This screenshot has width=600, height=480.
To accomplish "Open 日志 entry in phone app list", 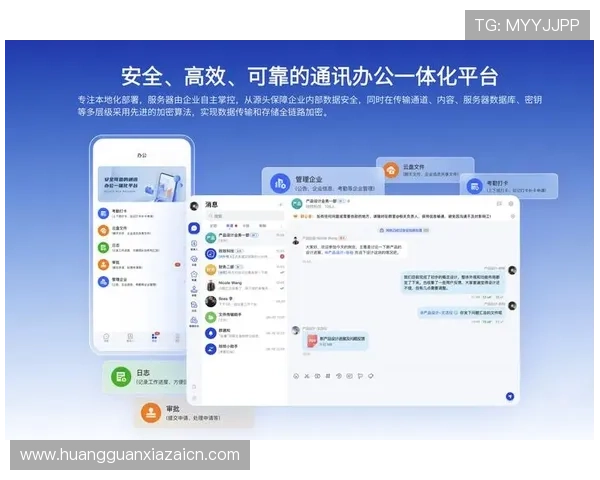I will click(x=140, y=248).
